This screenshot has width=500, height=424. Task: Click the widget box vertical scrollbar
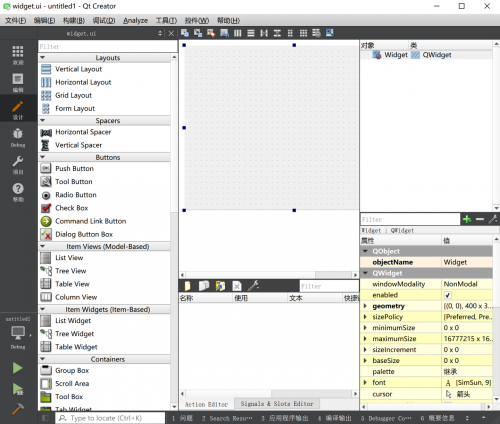[174, 233]
